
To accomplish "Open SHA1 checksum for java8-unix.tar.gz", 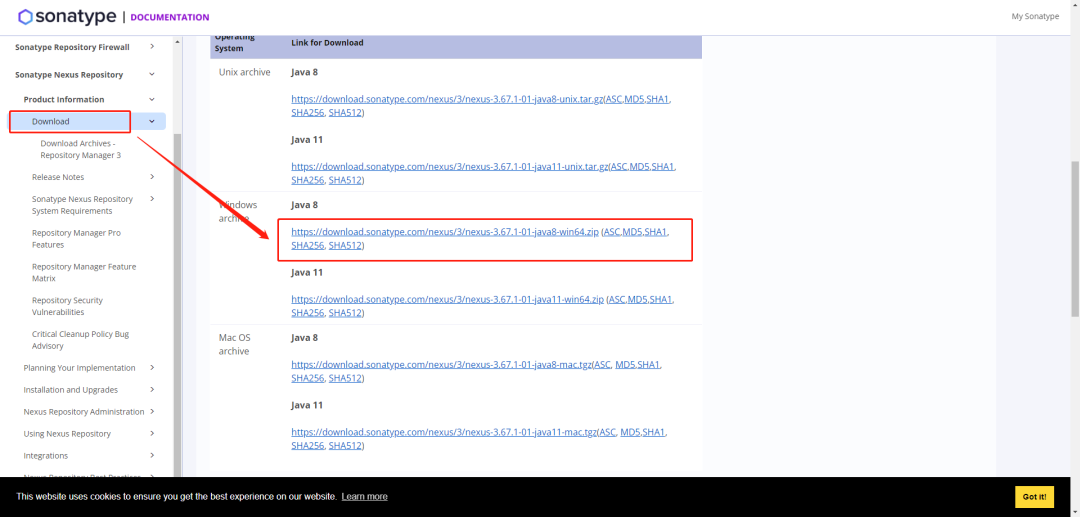I will coord(658,99).
